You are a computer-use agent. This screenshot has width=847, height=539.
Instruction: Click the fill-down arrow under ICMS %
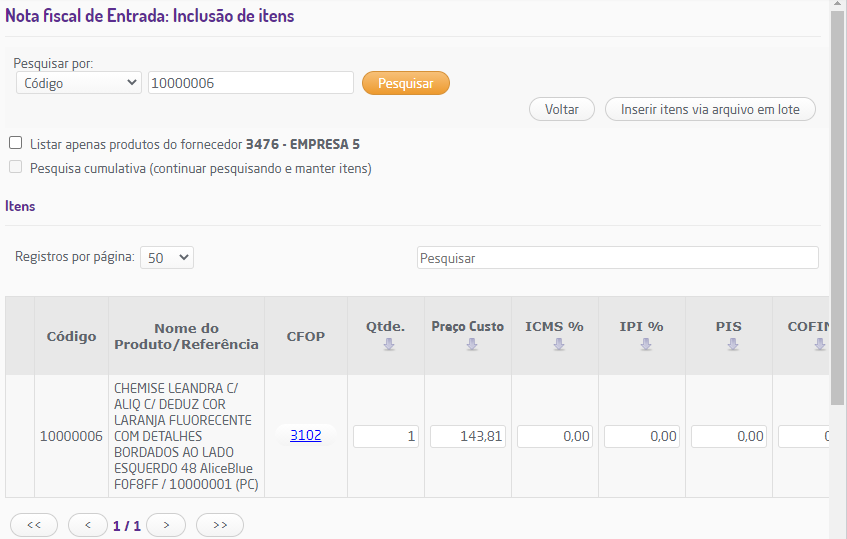tap(559, 344)
